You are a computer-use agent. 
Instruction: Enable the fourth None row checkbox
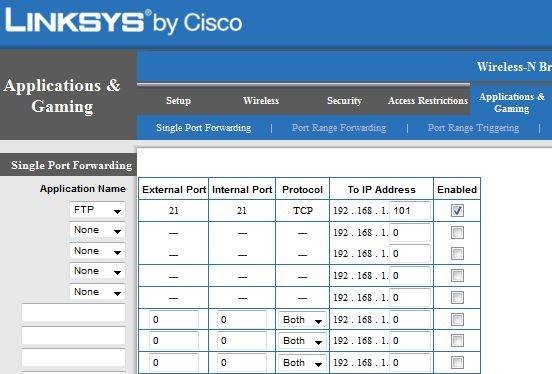coord(457,298)
